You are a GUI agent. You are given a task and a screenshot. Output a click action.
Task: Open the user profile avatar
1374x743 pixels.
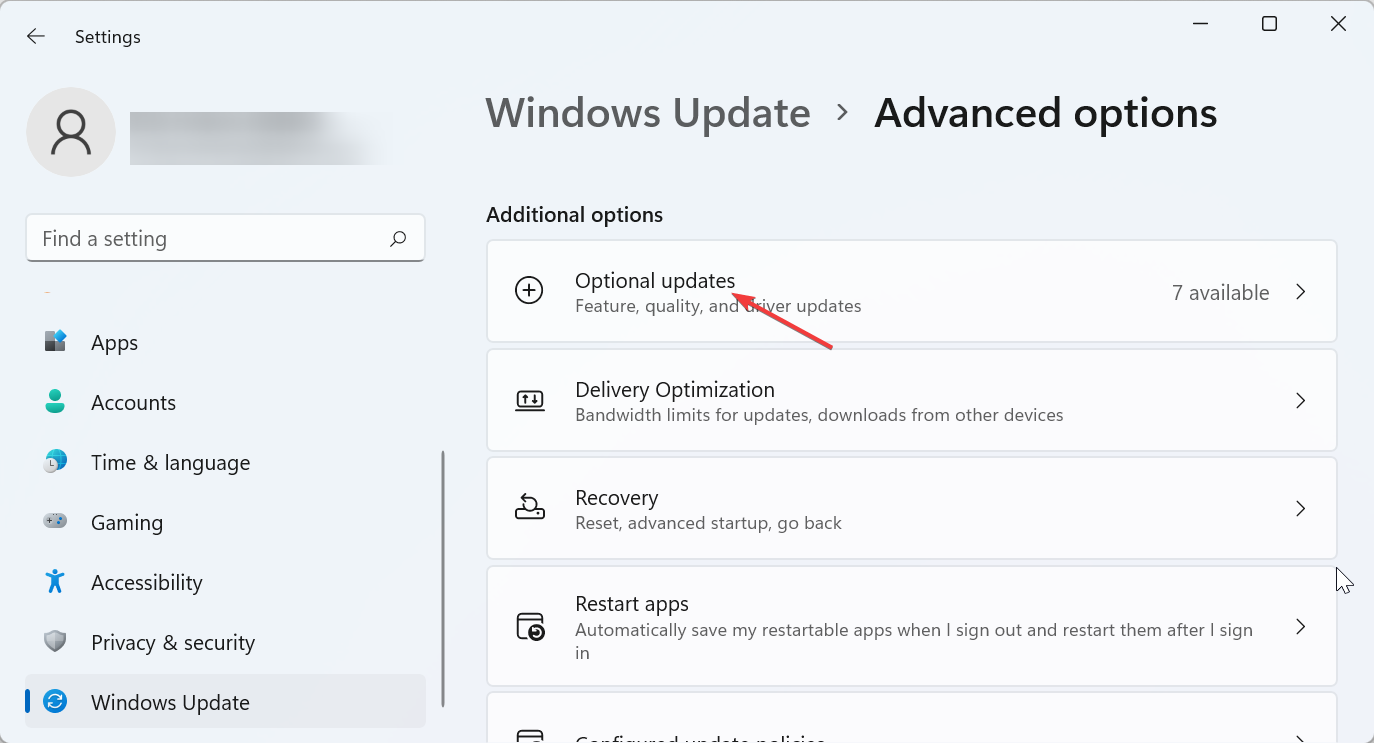click(71, 132)
